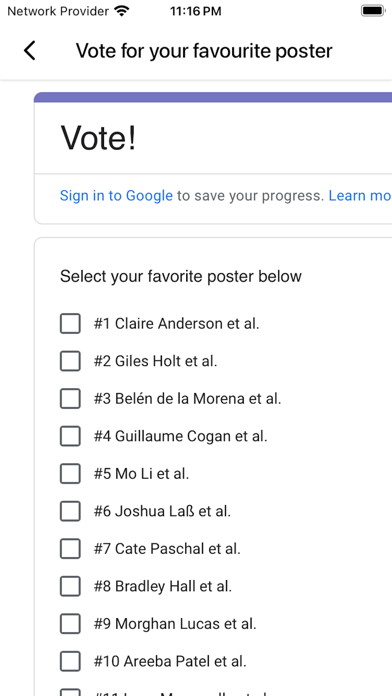Tap the back arrow icon
This screenshot has height=696, width=392.
(30, 51)
